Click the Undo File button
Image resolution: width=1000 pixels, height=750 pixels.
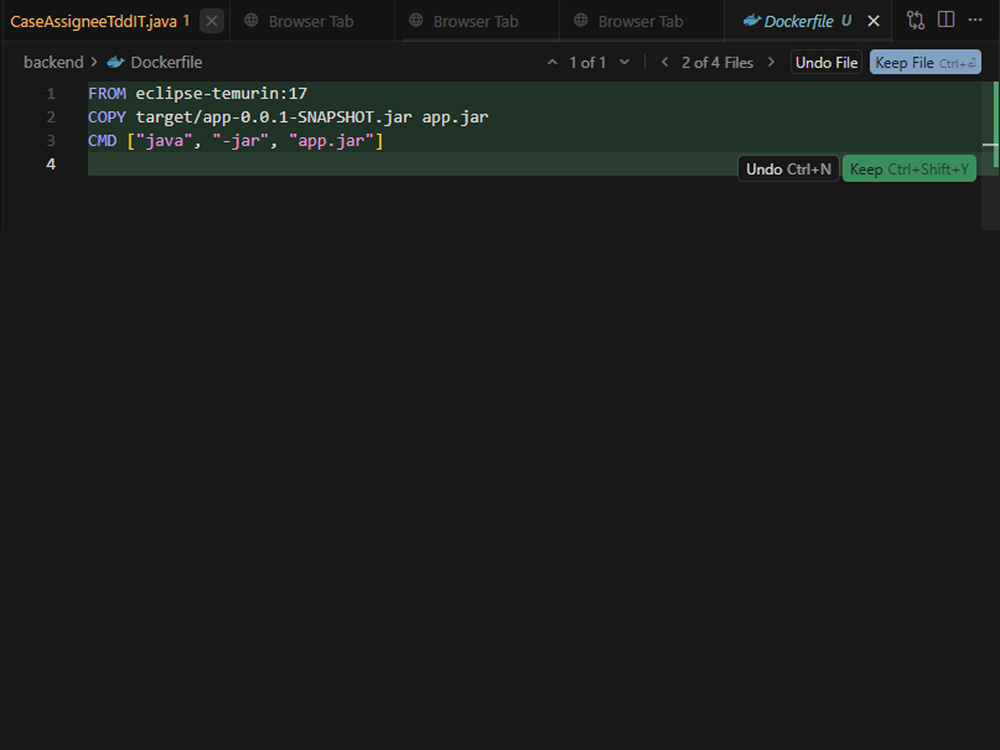point(827,62)
